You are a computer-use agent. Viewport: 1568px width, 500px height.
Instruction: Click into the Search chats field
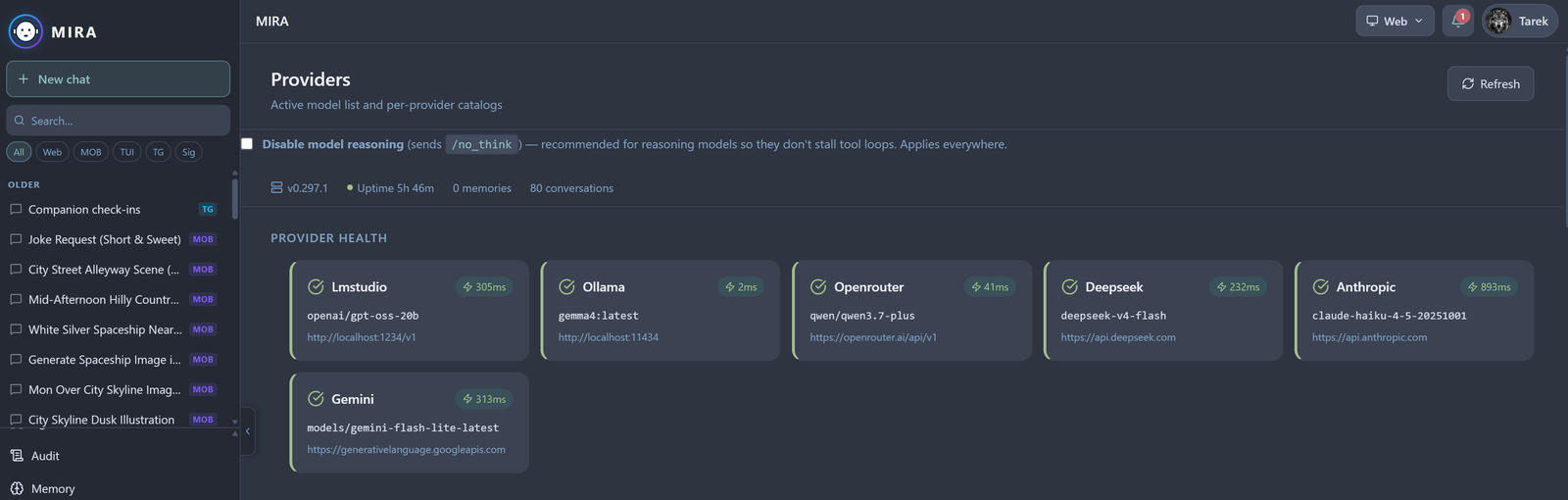click(x=118, y=121)
